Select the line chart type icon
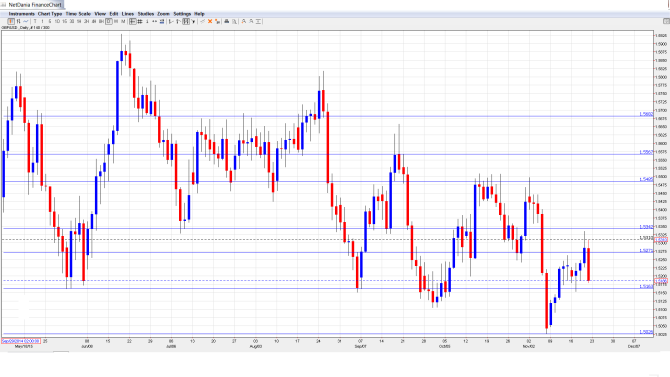The width and height of the screenshot is (670, 377). coord(26,21)
